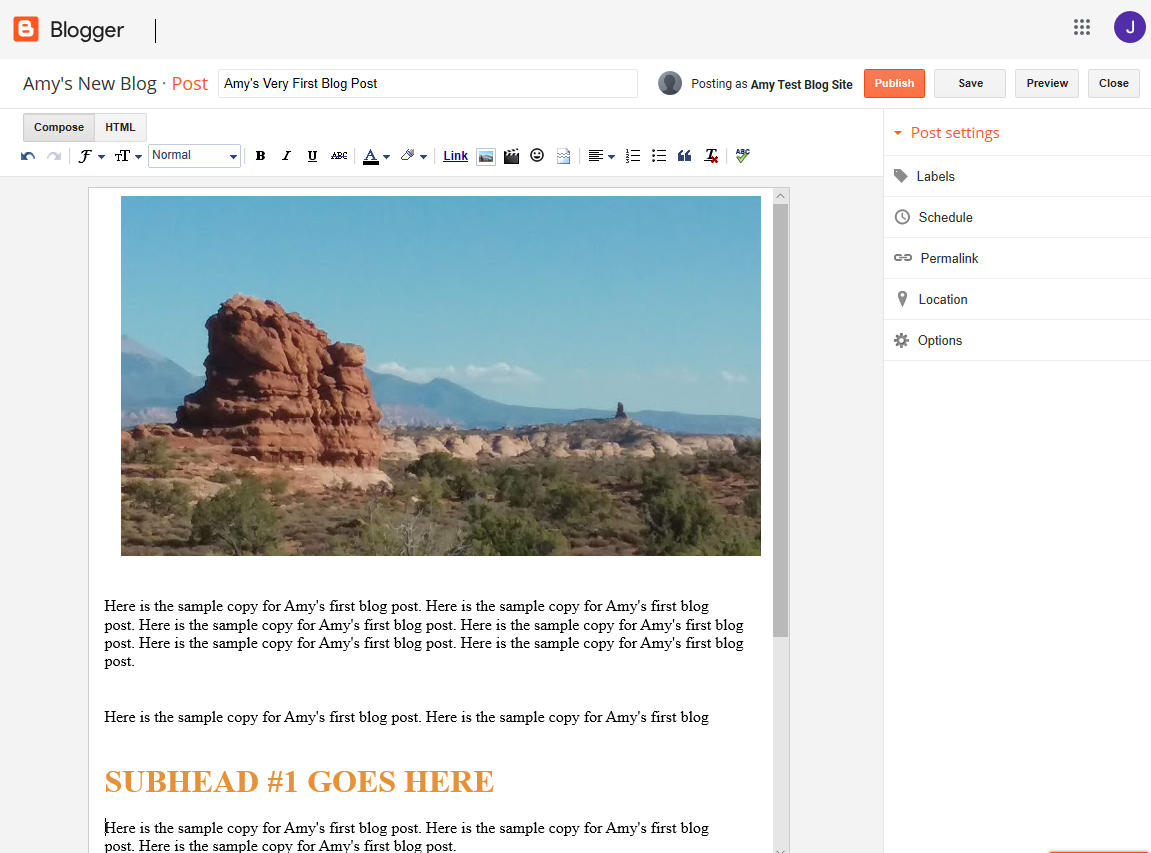Apply a bulleted list
Screen dimensions: 1151x853
pos(659,156)
